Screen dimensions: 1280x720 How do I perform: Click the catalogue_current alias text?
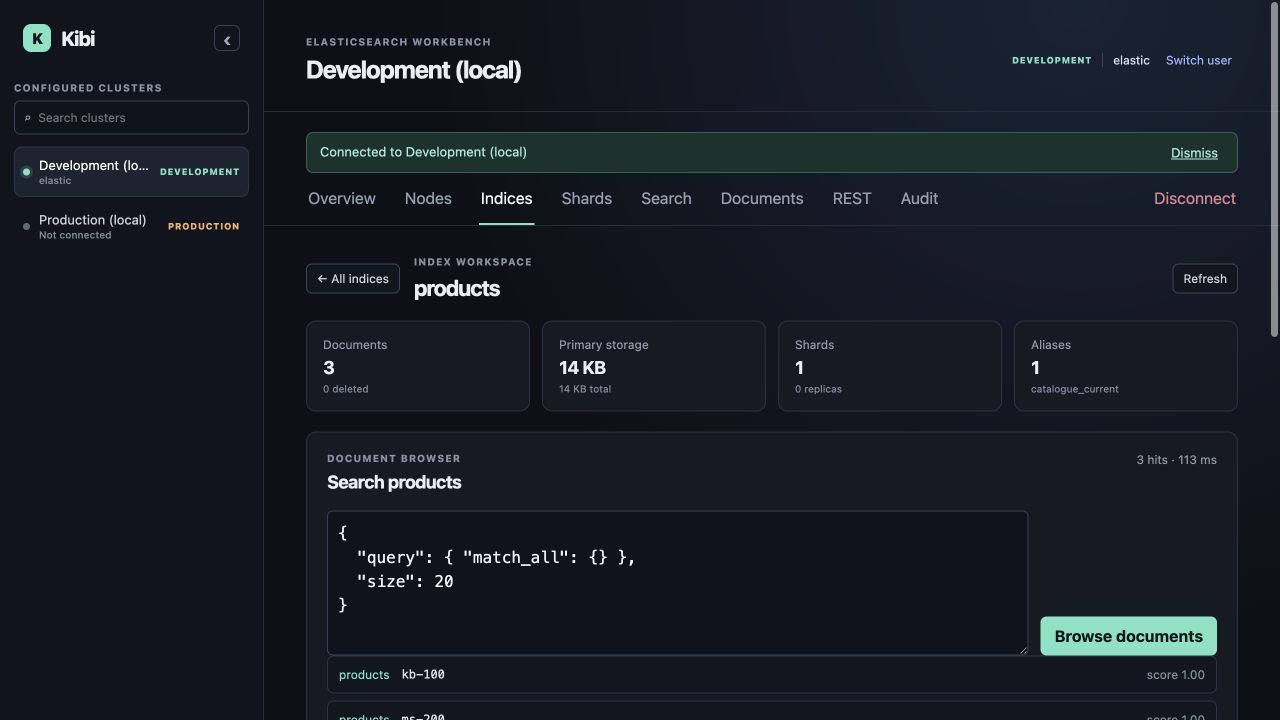[x=1075, y=389]
